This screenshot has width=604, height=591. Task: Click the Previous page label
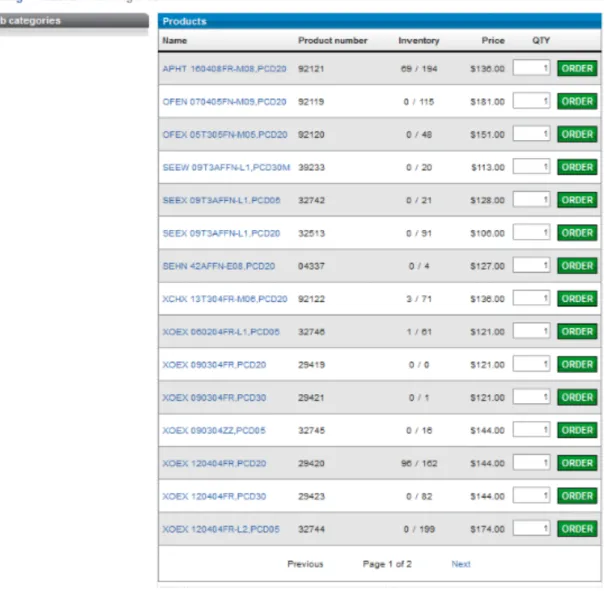click(305, 564)
